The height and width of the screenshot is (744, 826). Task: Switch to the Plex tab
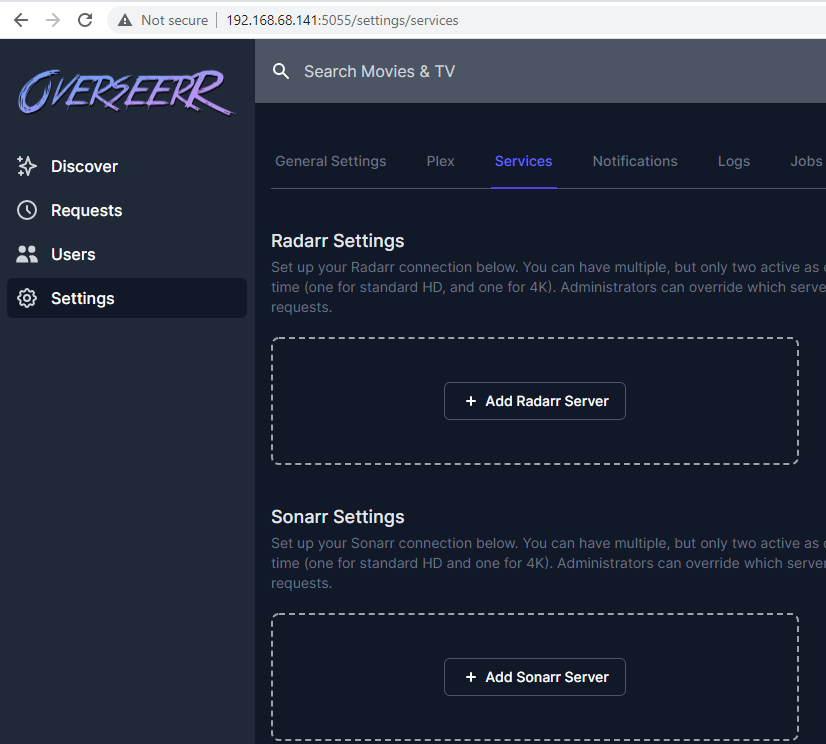tap(440, 161)
